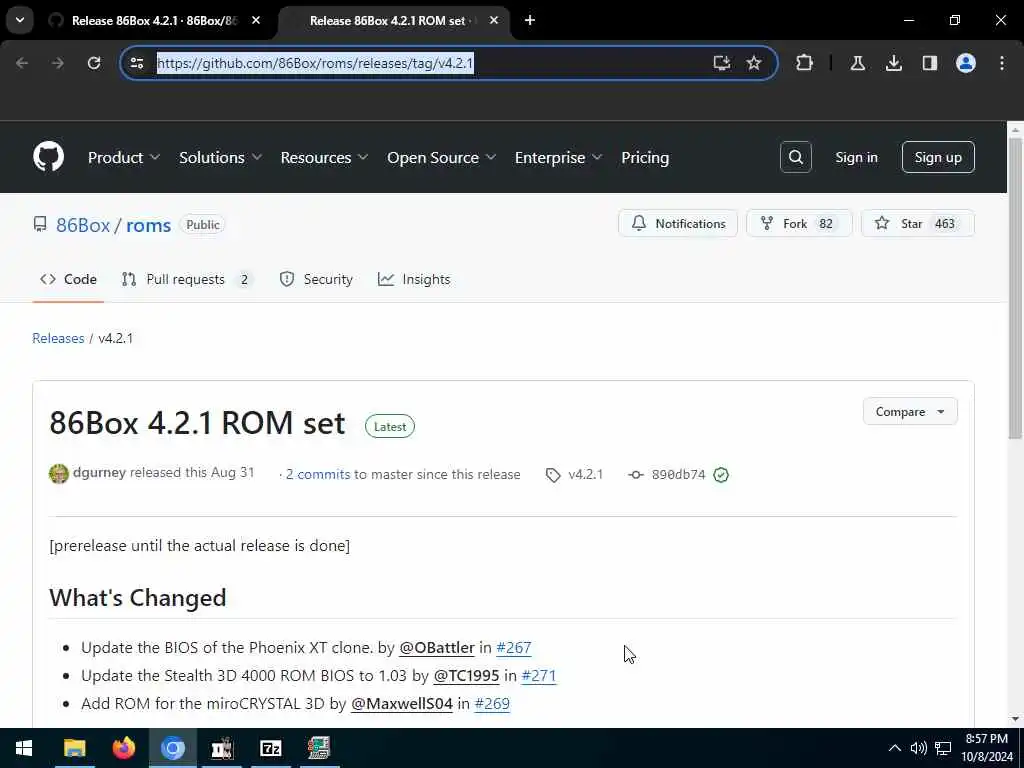This screenshot has height=768, width=1024.
Task: Toggle the browser side panel icon
Action: coord(930,63)
